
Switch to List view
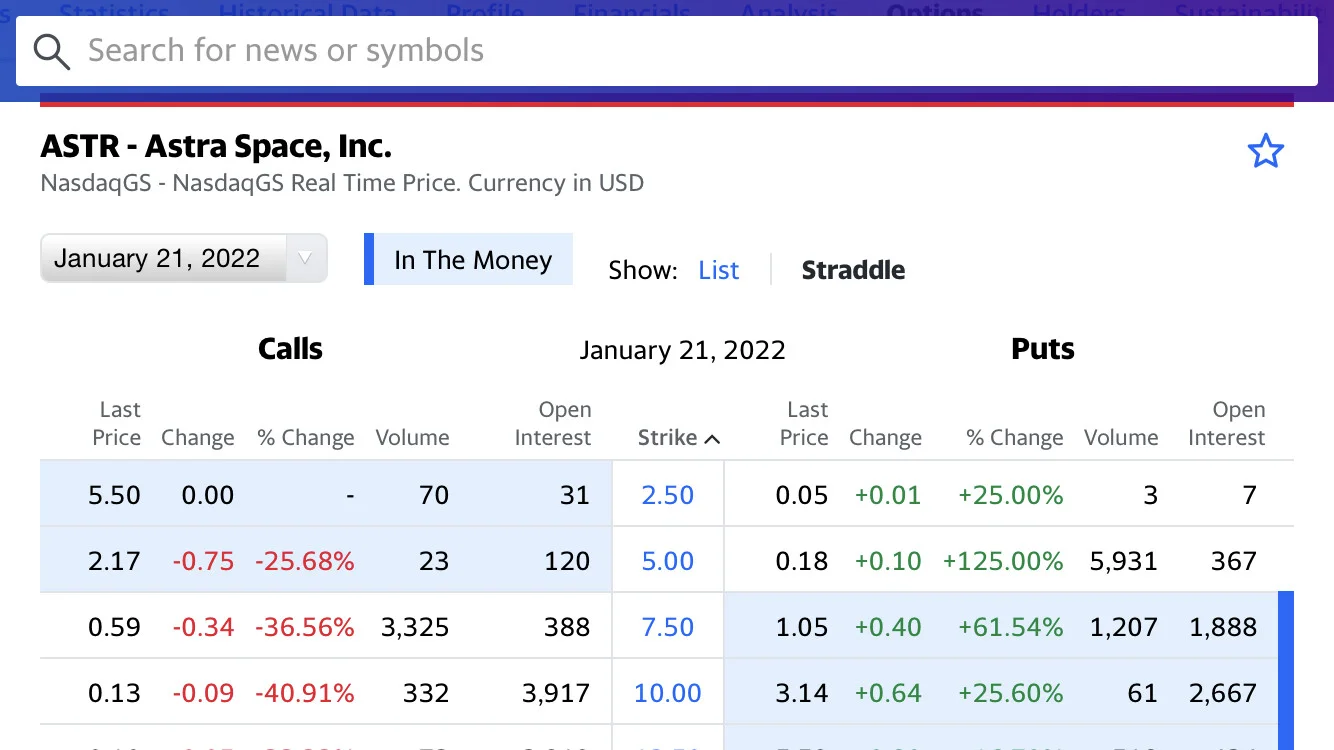pyautogui.click(x=719, y=270)
